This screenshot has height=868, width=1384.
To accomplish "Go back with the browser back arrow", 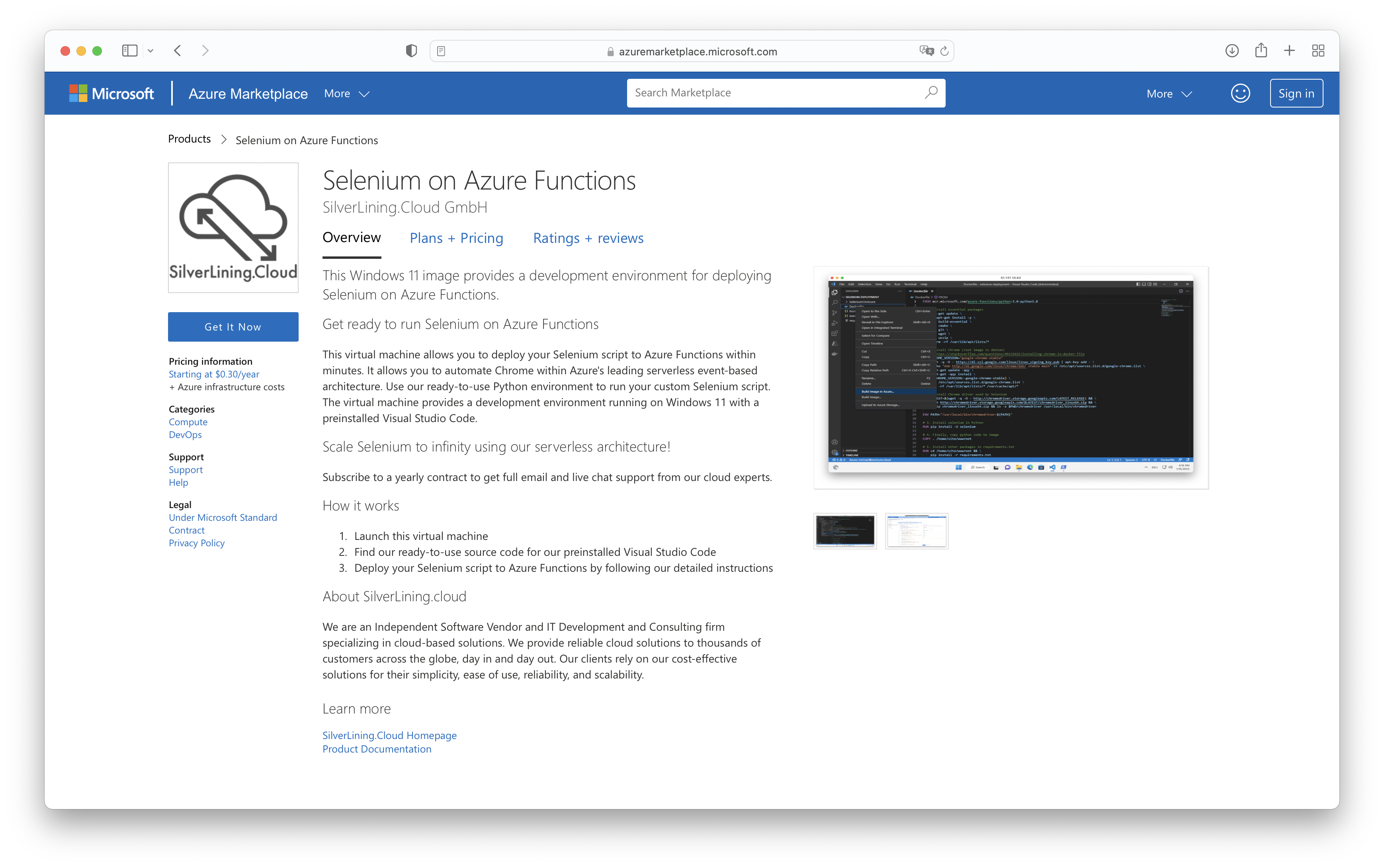I will tap(178, 51).
